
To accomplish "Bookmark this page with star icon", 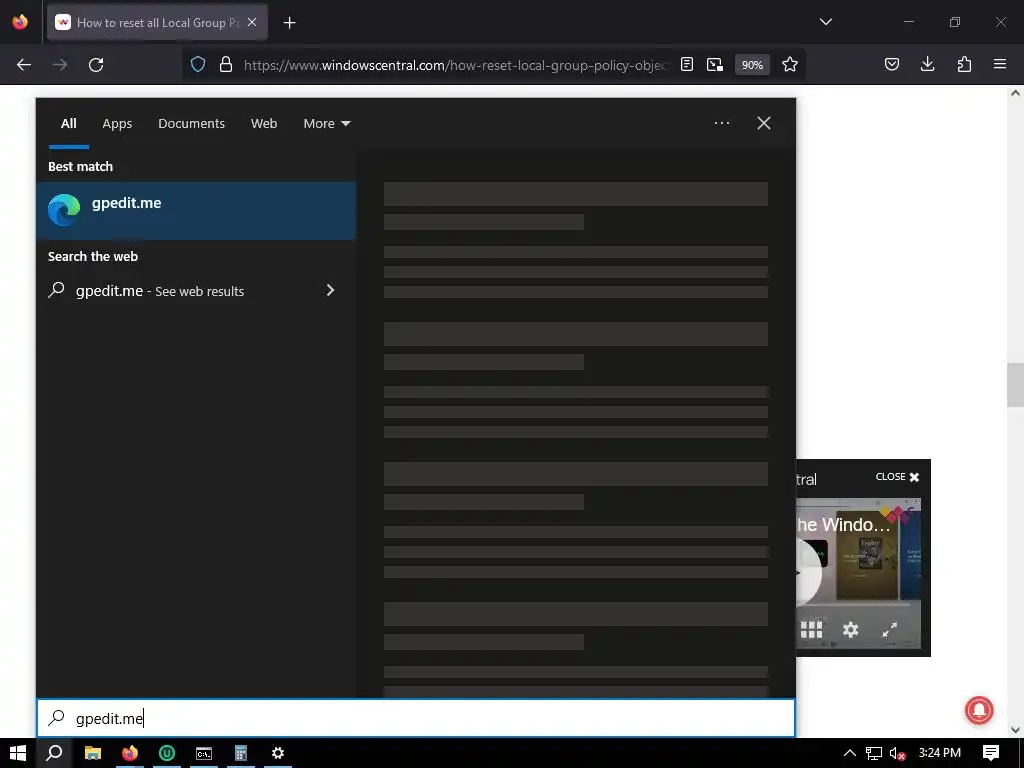I will (790, 64).
